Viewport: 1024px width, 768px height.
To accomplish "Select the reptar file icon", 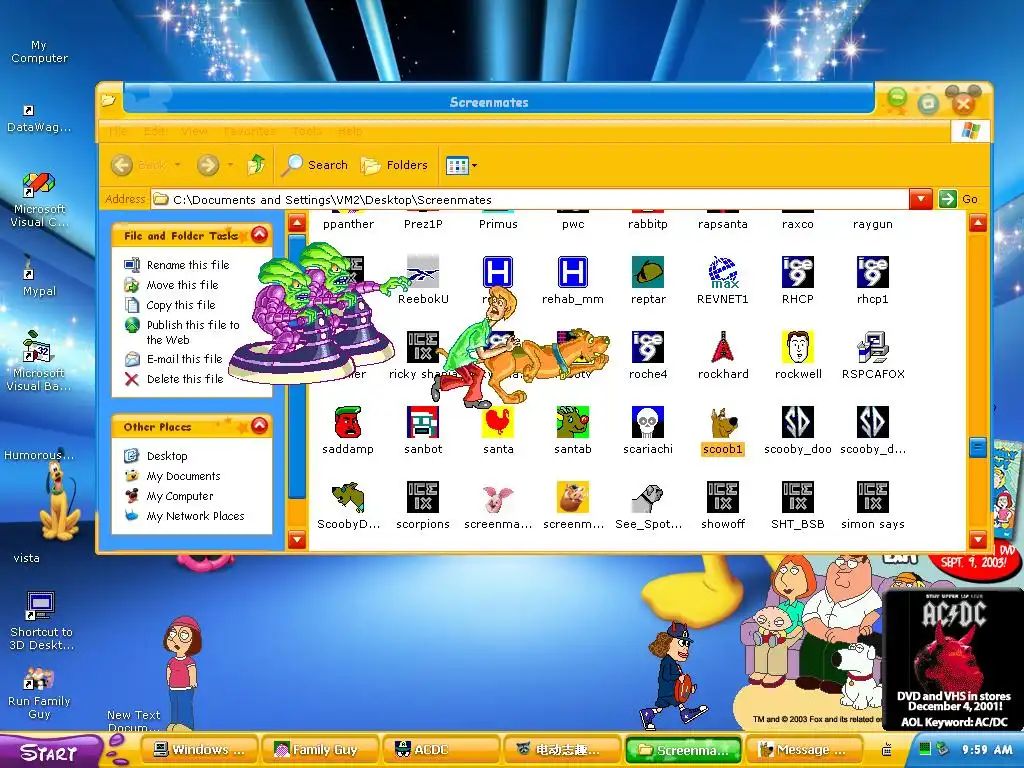I will point(648,272).
